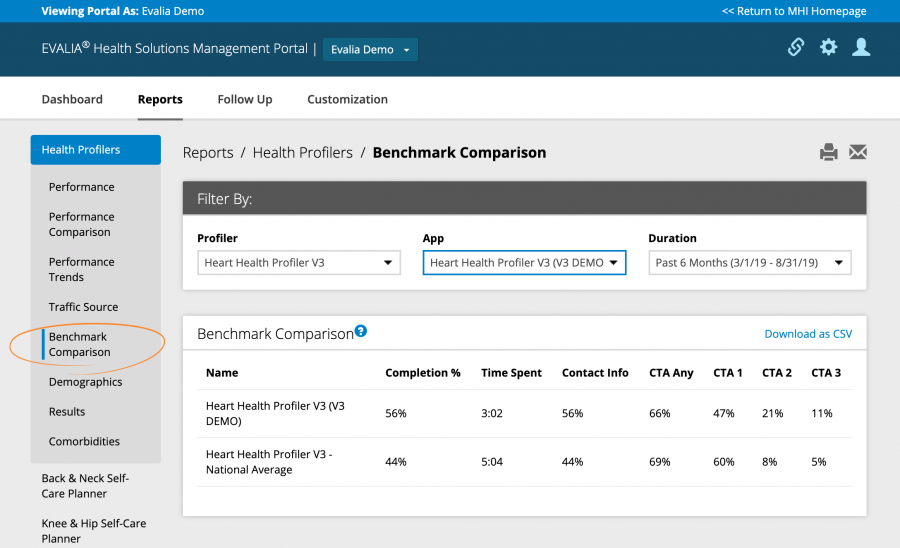Image resolution: width=900 pixels, height=548 pixels.
Task: Select the Reports tab
Action: coord(160,99)
